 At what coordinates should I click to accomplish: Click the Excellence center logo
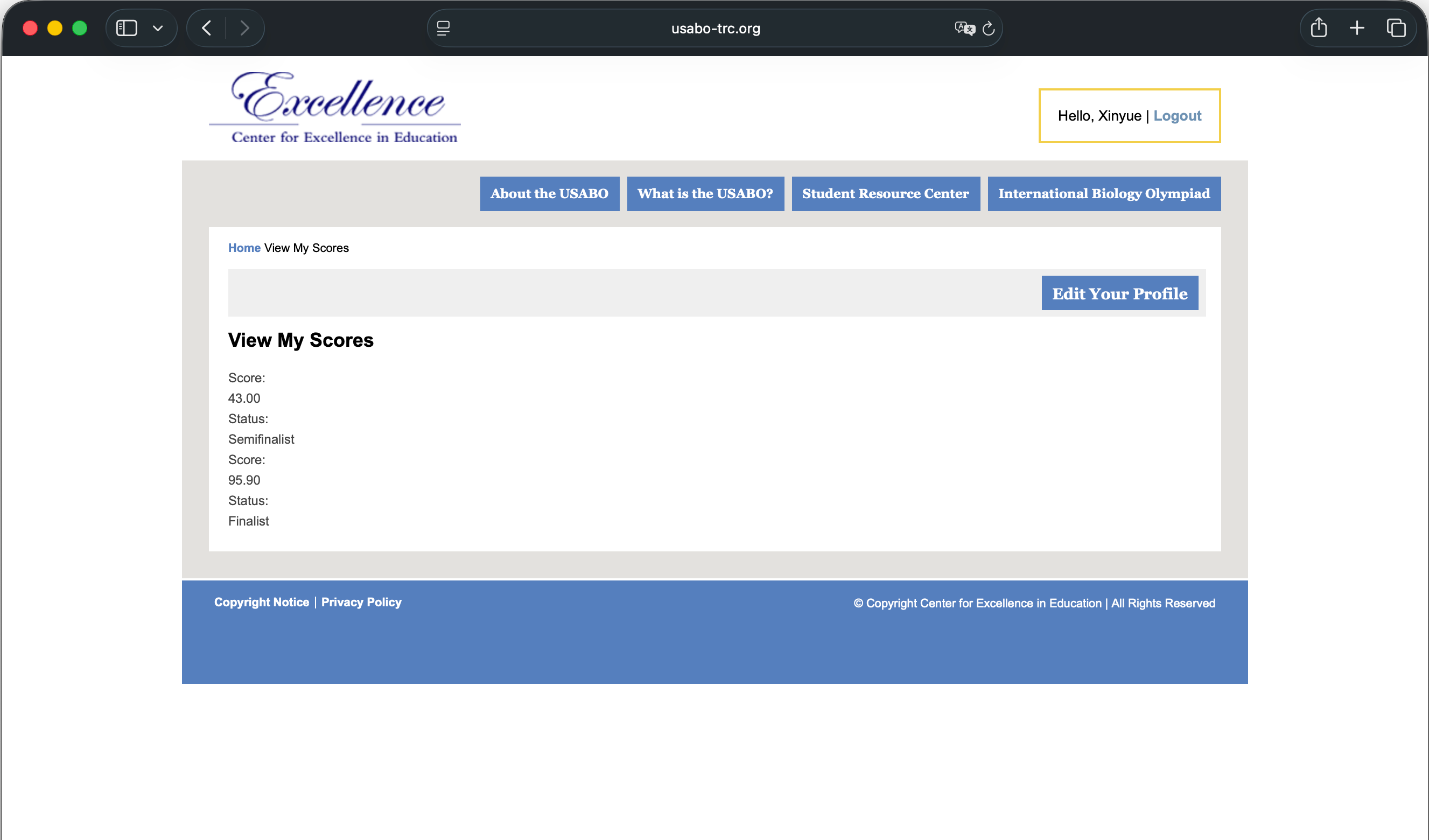[335, 107]
